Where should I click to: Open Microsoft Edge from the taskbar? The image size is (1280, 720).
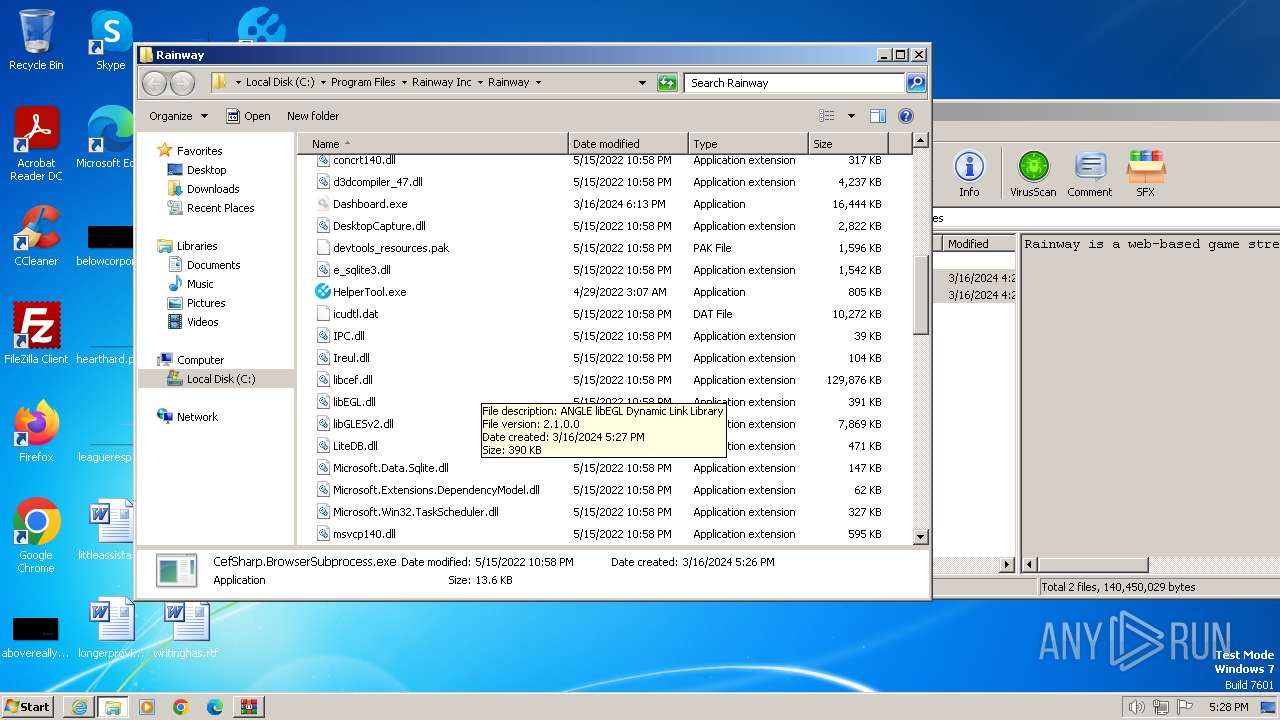(215, 707)
